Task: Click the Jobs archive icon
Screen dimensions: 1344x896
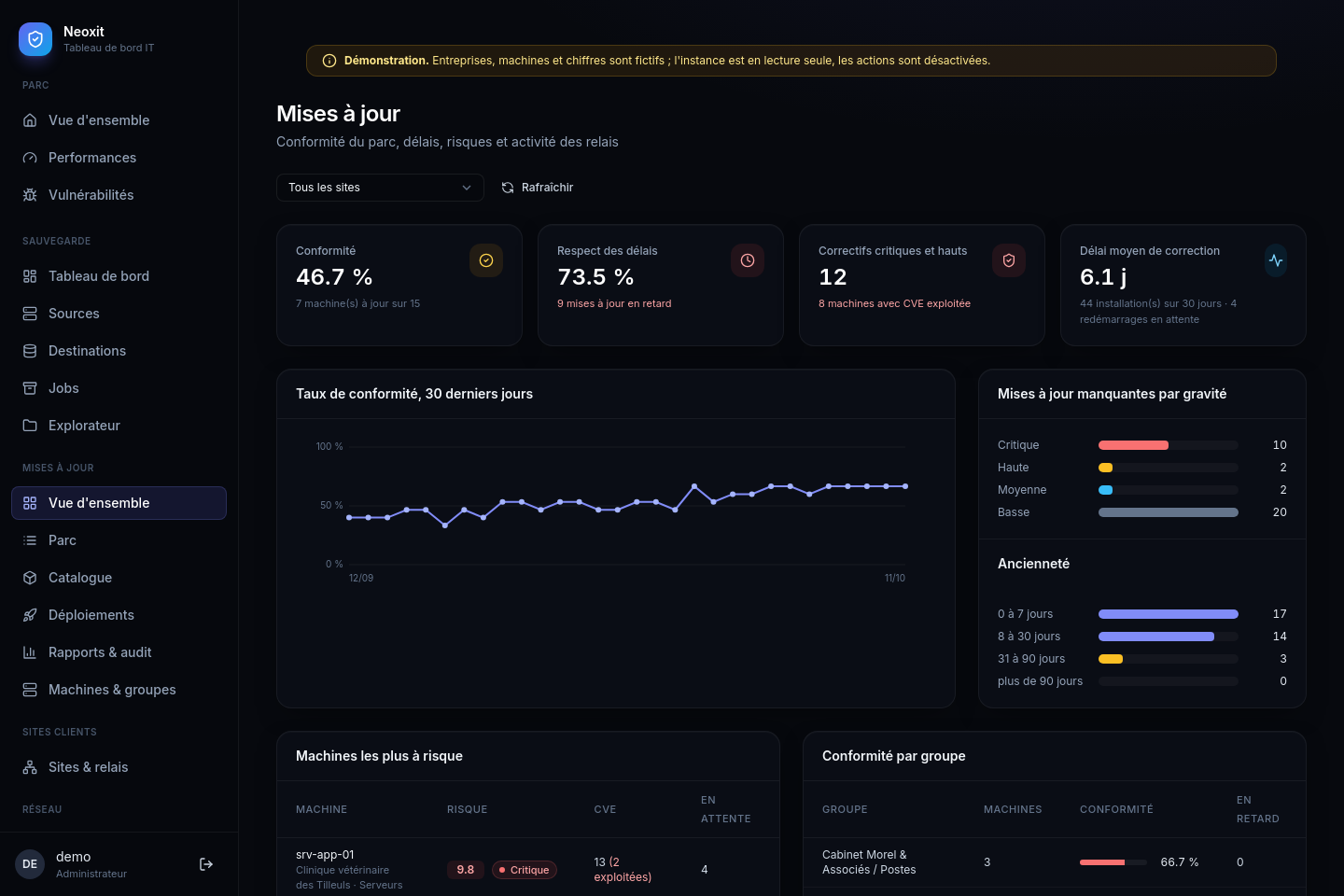Action: pyautogui.click(x=30, y=388)
